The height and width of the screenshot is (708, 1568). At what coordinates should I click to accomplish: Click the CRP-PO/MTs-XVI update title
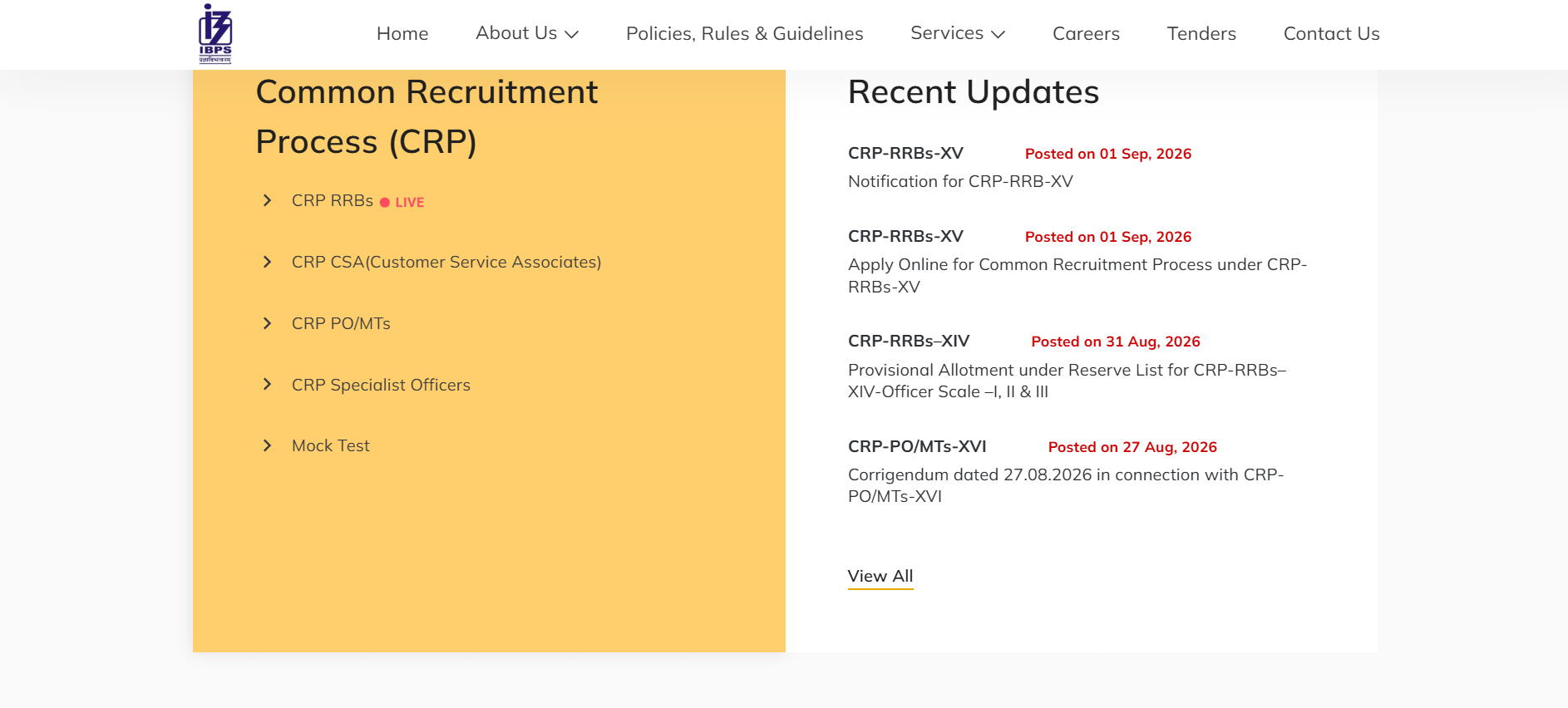(917, 447)
